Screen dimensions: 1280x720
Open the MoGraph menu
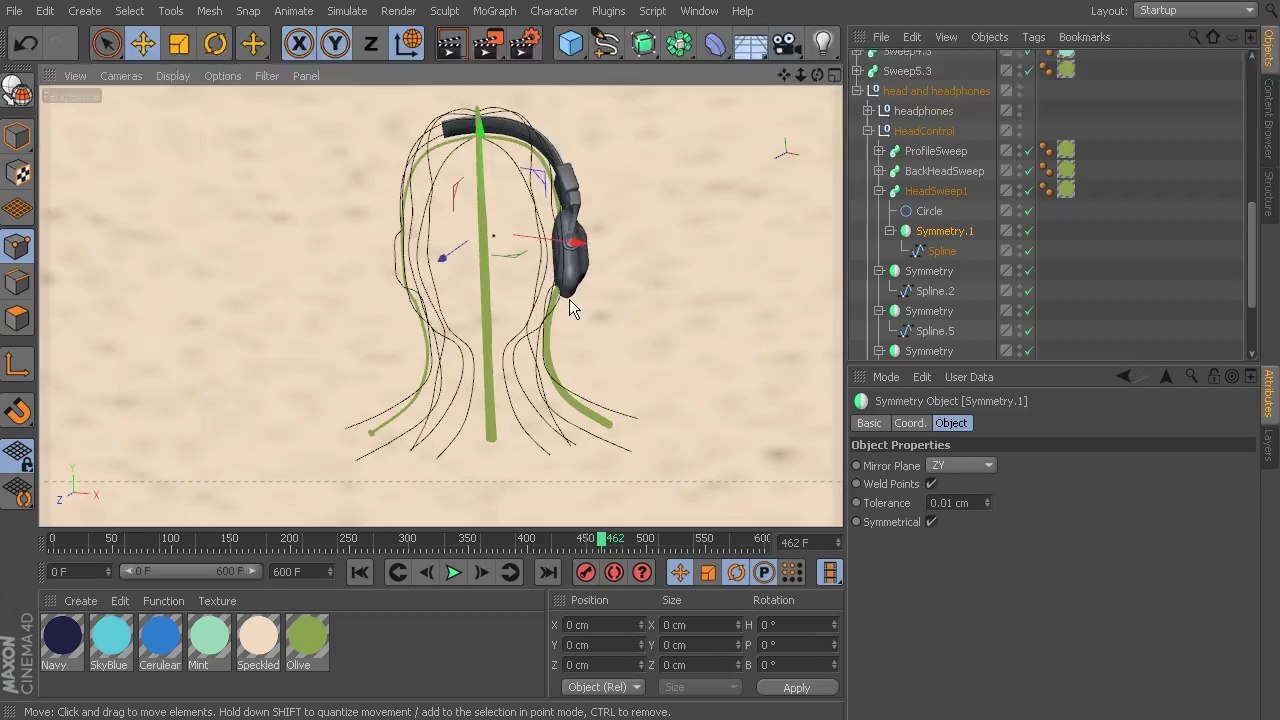pos(494,11)
